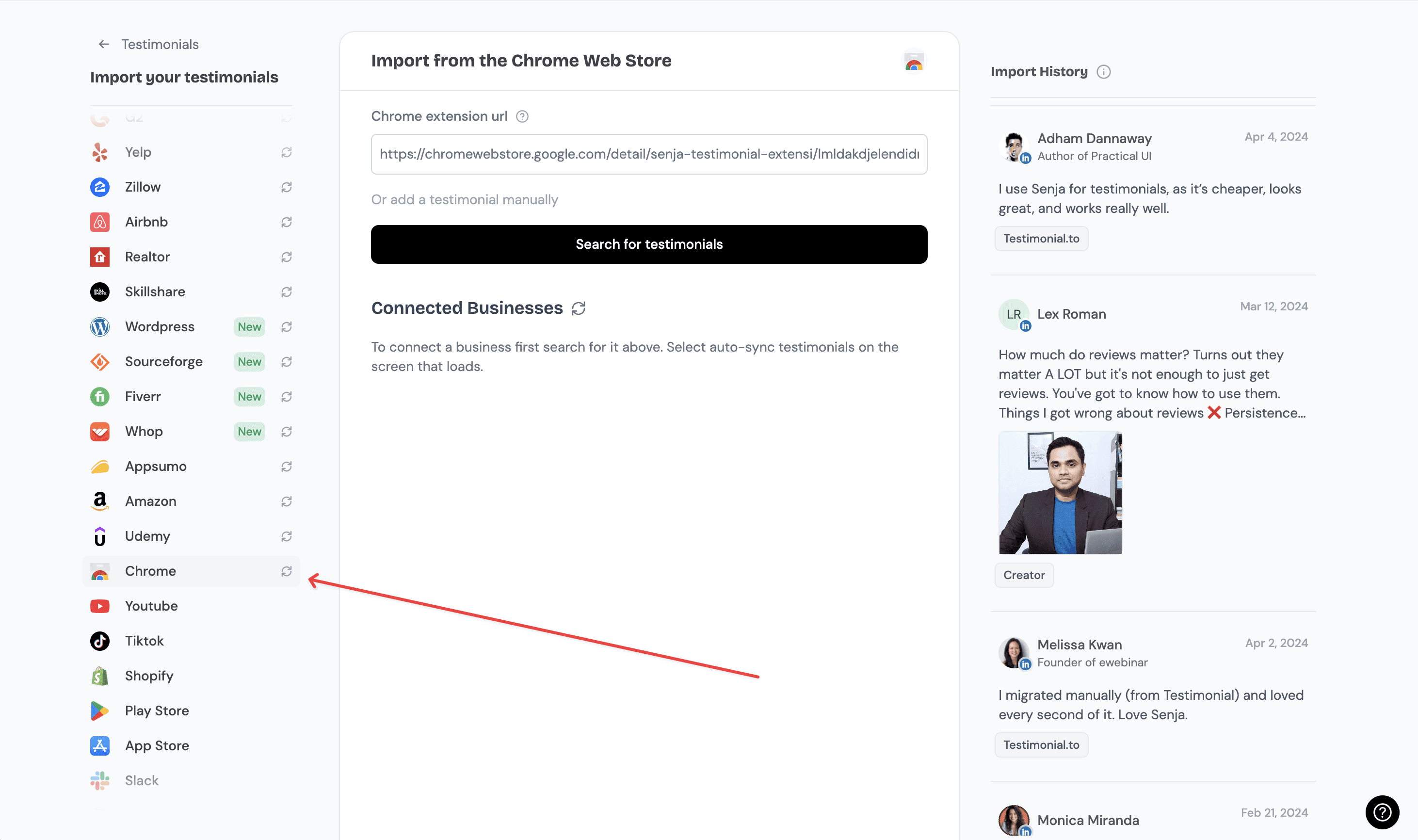Show Import History info tooltip
Screen dimensions: 1418x840
1103,72
